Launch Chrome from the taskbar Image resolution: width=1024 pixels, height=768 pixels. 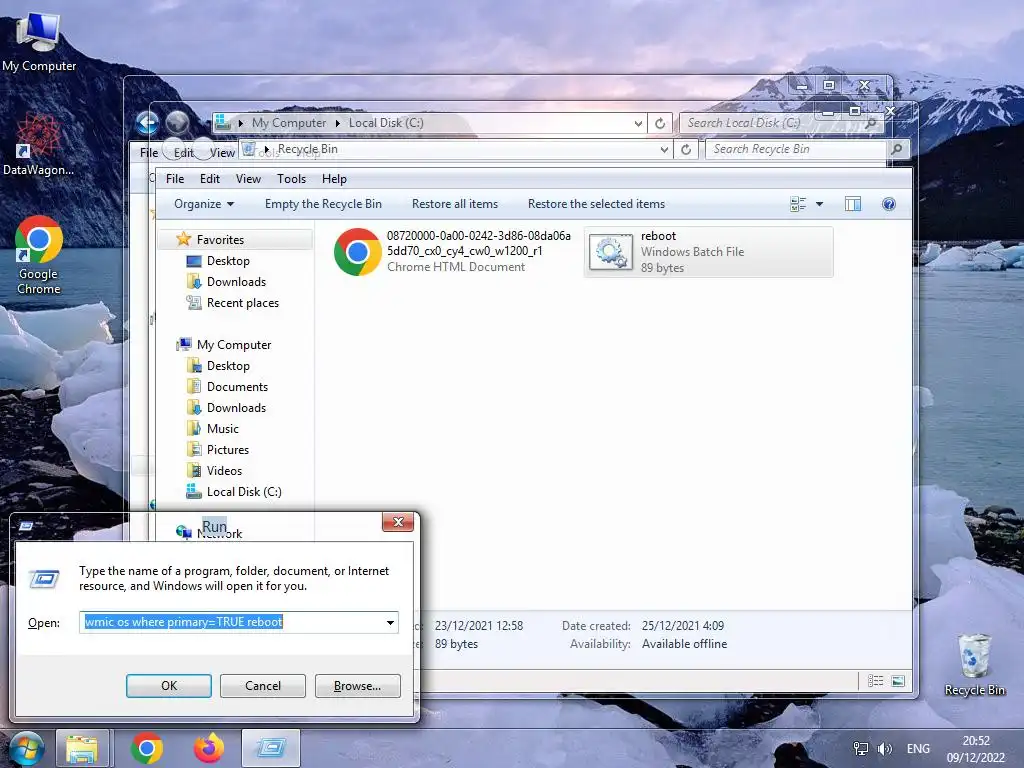click(147, 748)
